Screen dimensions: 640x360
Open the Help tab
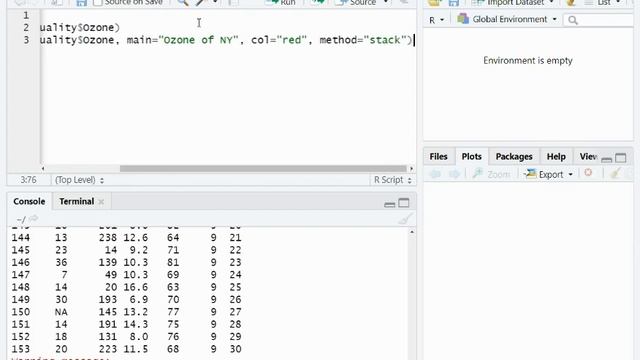coord(556,157)
